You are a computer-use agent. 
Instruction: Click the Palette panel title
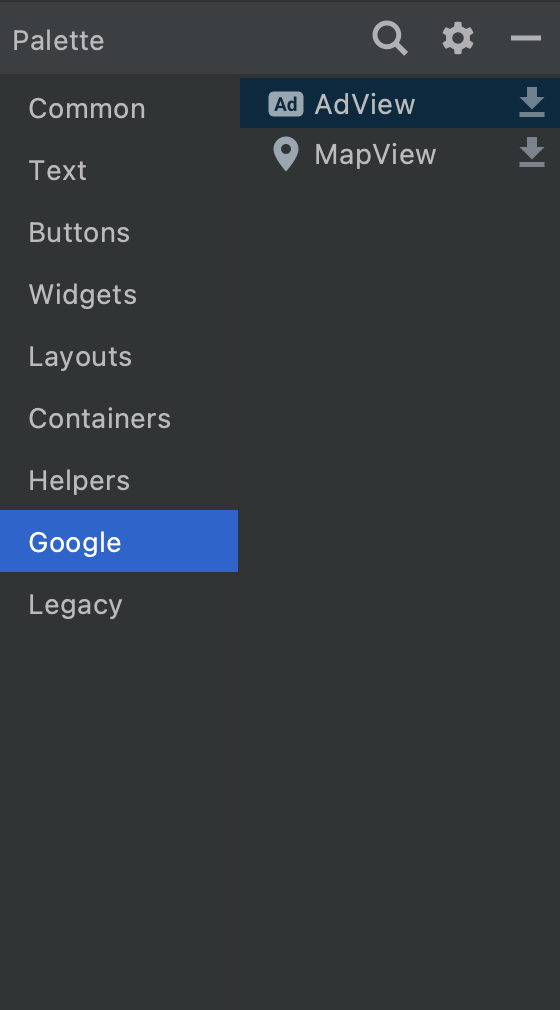(58, 41)
